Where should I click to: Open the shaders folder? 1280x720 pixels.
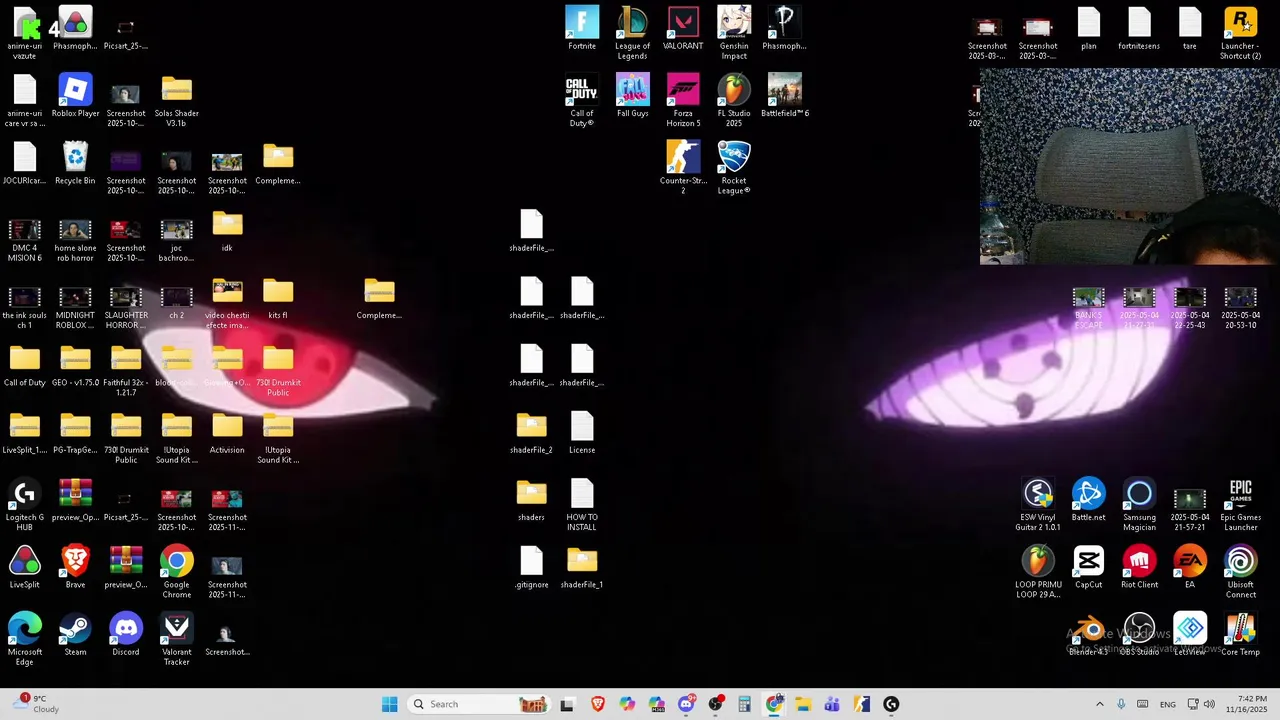coord(531,499)
